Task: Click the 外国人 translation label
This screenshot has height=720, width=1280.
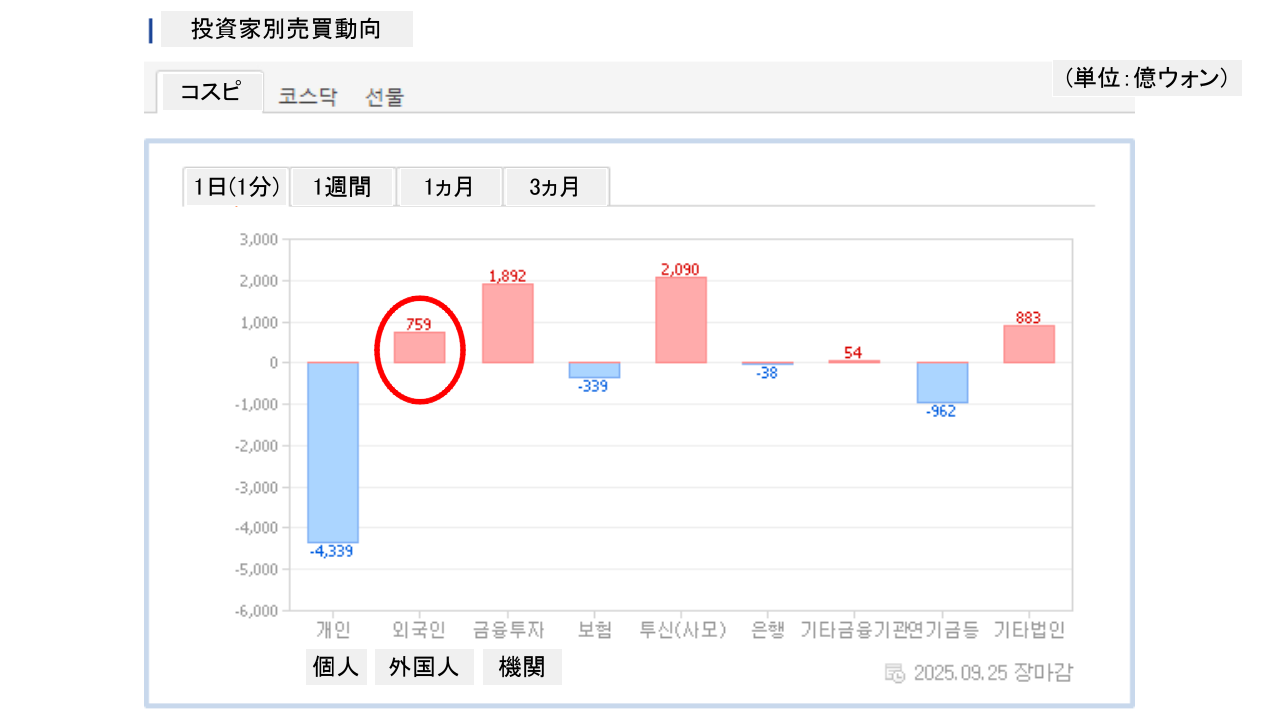Action: pos(424,667)
